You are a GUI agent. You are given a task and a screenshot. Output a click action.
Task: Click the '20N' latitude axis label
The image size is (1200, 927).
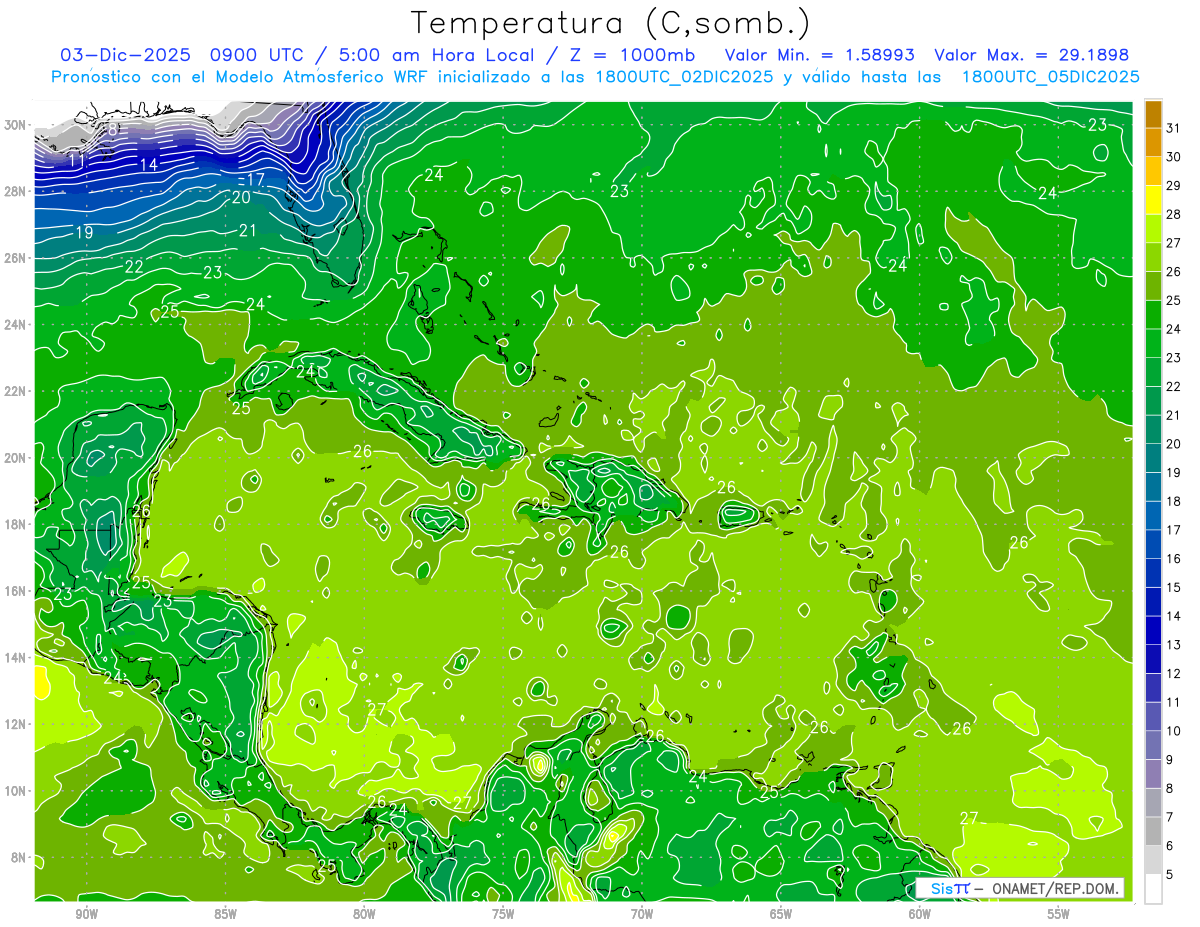coord(15,458)
